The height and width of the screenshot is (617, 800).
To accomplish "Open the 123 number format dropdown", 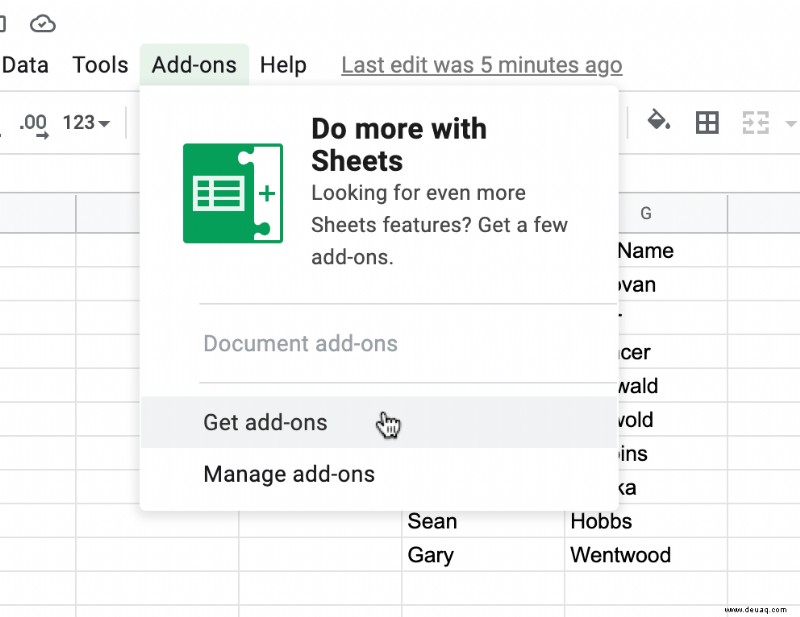I will [x=86, y=122].
